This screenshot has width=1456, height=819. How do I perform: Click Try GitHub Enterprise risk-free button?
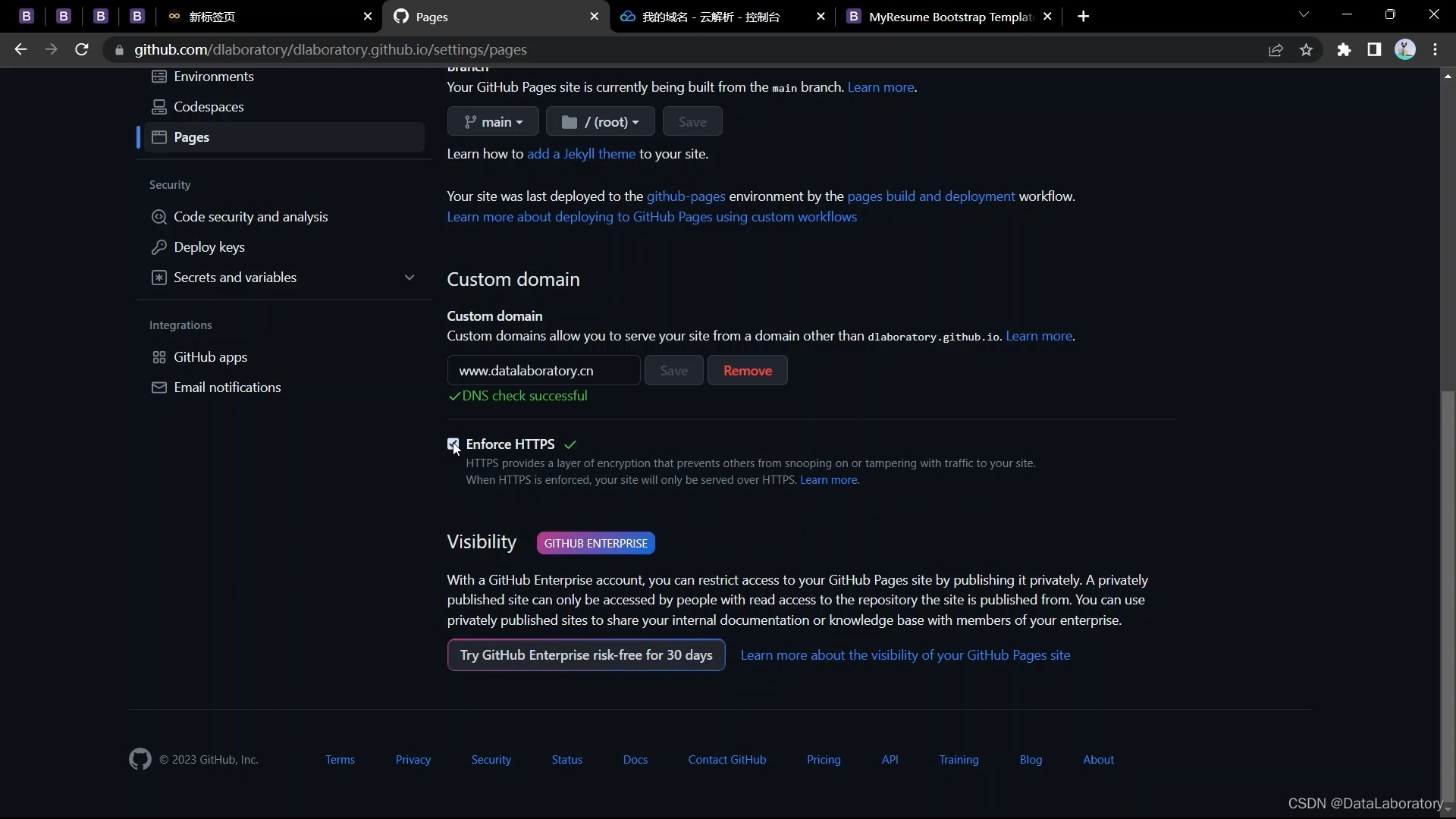585,655
